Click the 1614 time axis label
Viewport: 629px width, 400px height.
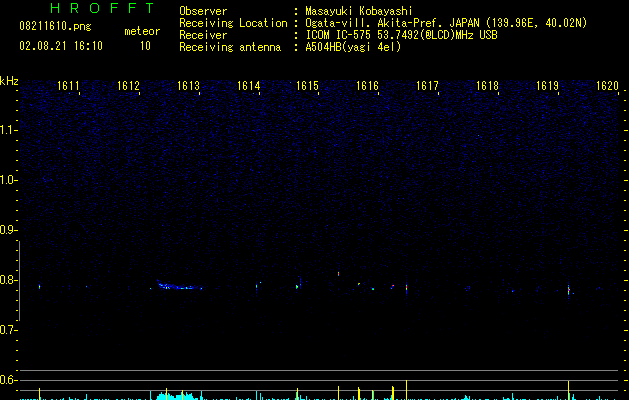[248, 86]
